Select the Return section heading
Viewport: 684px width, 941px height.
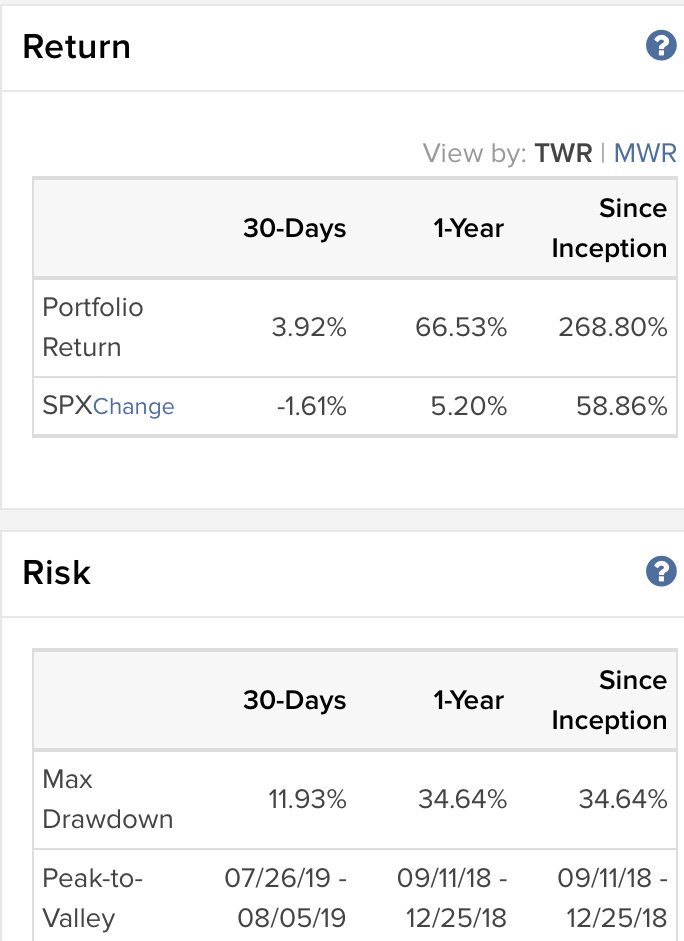point(76,47)
